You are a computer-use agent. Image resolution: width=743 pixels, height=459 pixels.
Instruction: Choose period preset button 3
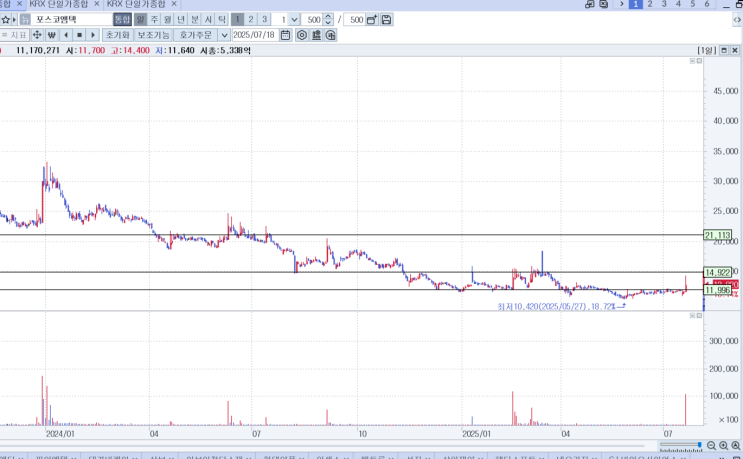[264, 19]
